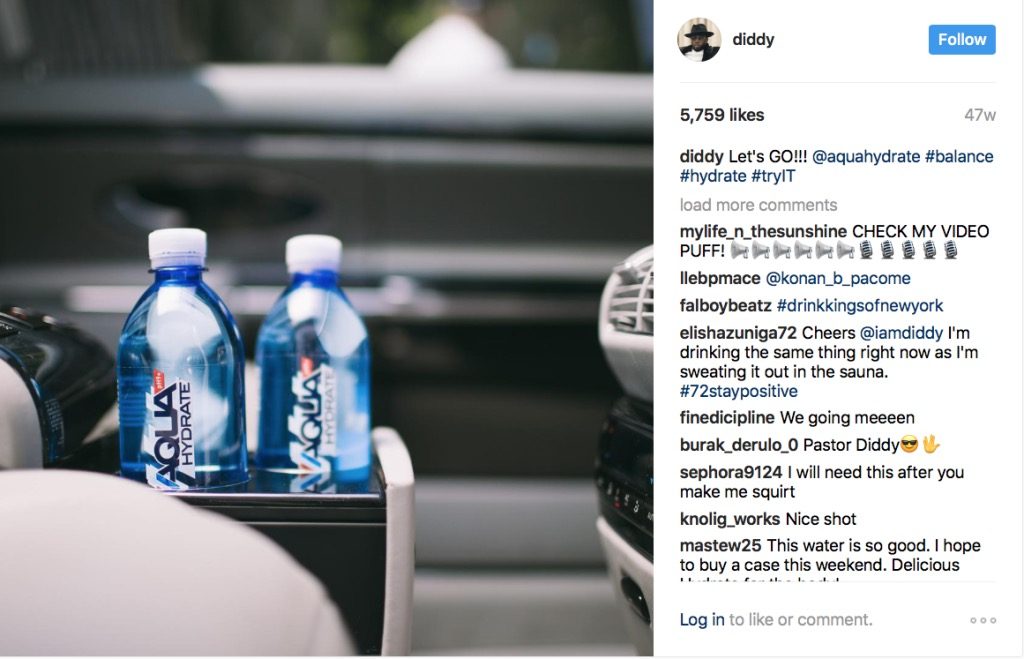The height and width of the screenshot is (659, 1024).
Task: Open the #72staypositive hashtag
Action: click(739, 391)
